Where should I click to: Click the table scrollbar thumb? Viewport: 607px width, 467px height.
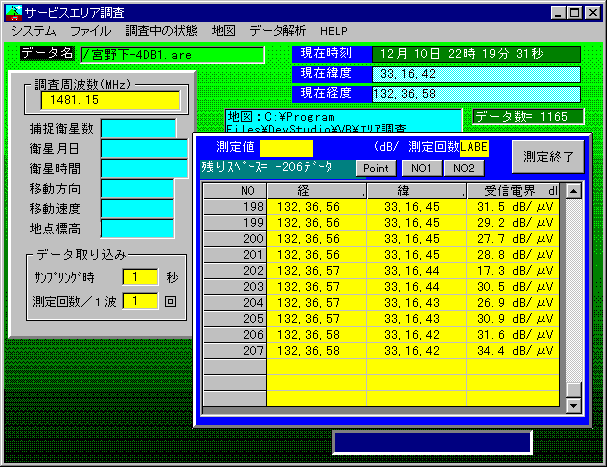coord(573,390)
